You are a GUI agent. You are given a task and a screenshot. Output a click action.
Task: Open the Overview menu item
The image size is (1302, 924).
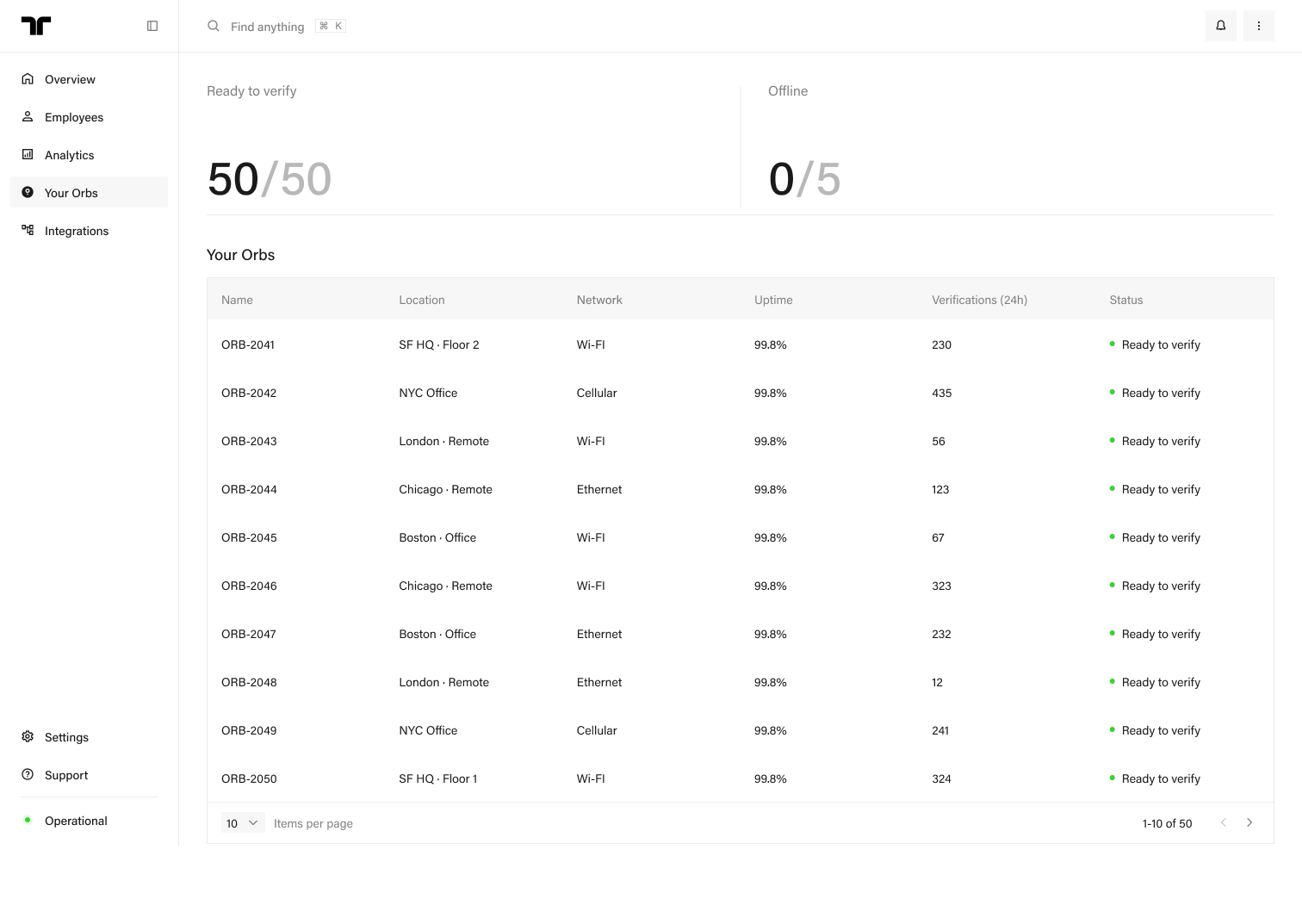click(90, 79)
